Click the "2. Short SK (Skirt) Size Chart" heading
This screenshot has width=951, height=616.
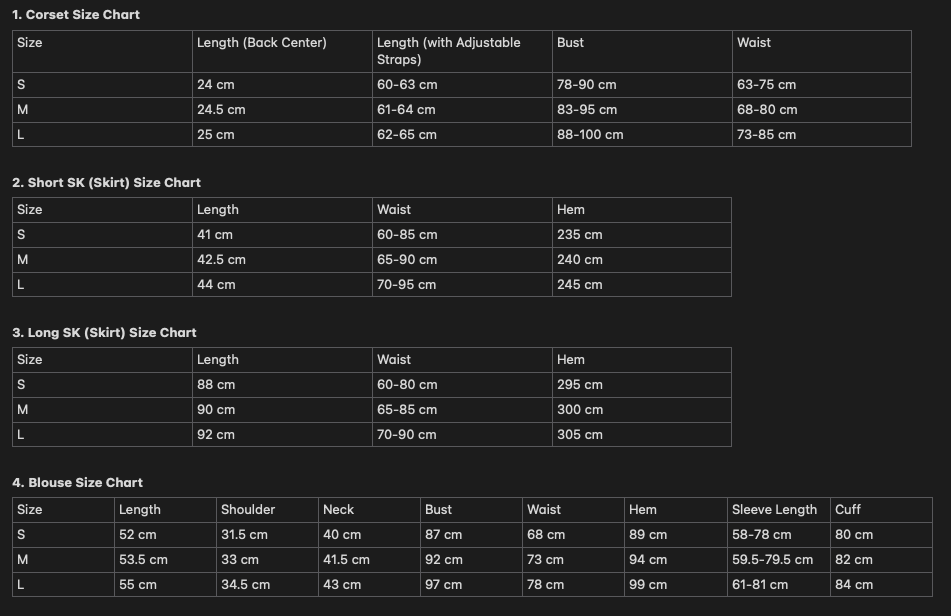click(107, 183)
